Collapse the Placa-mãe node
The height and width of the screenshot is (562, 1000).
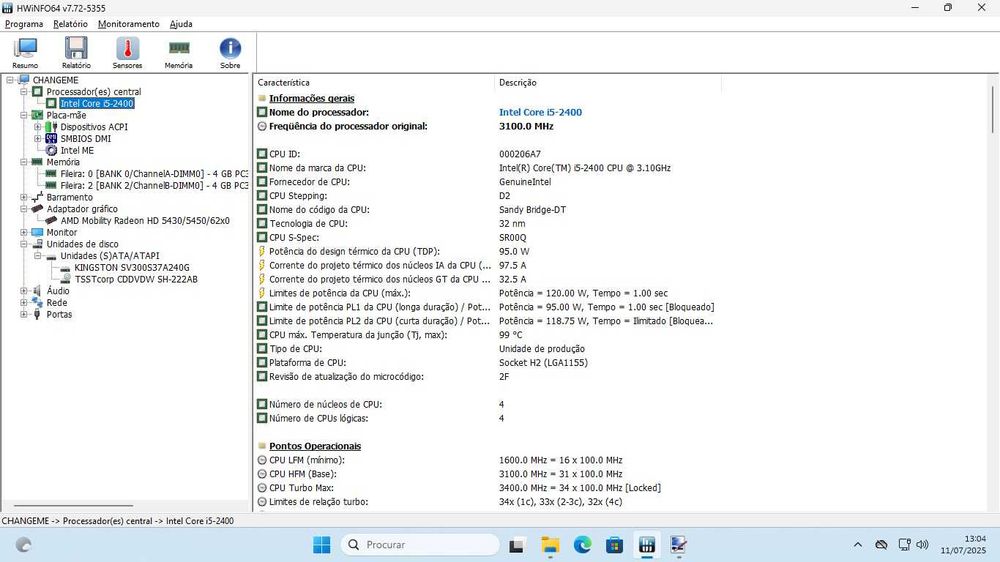point(24,115)
